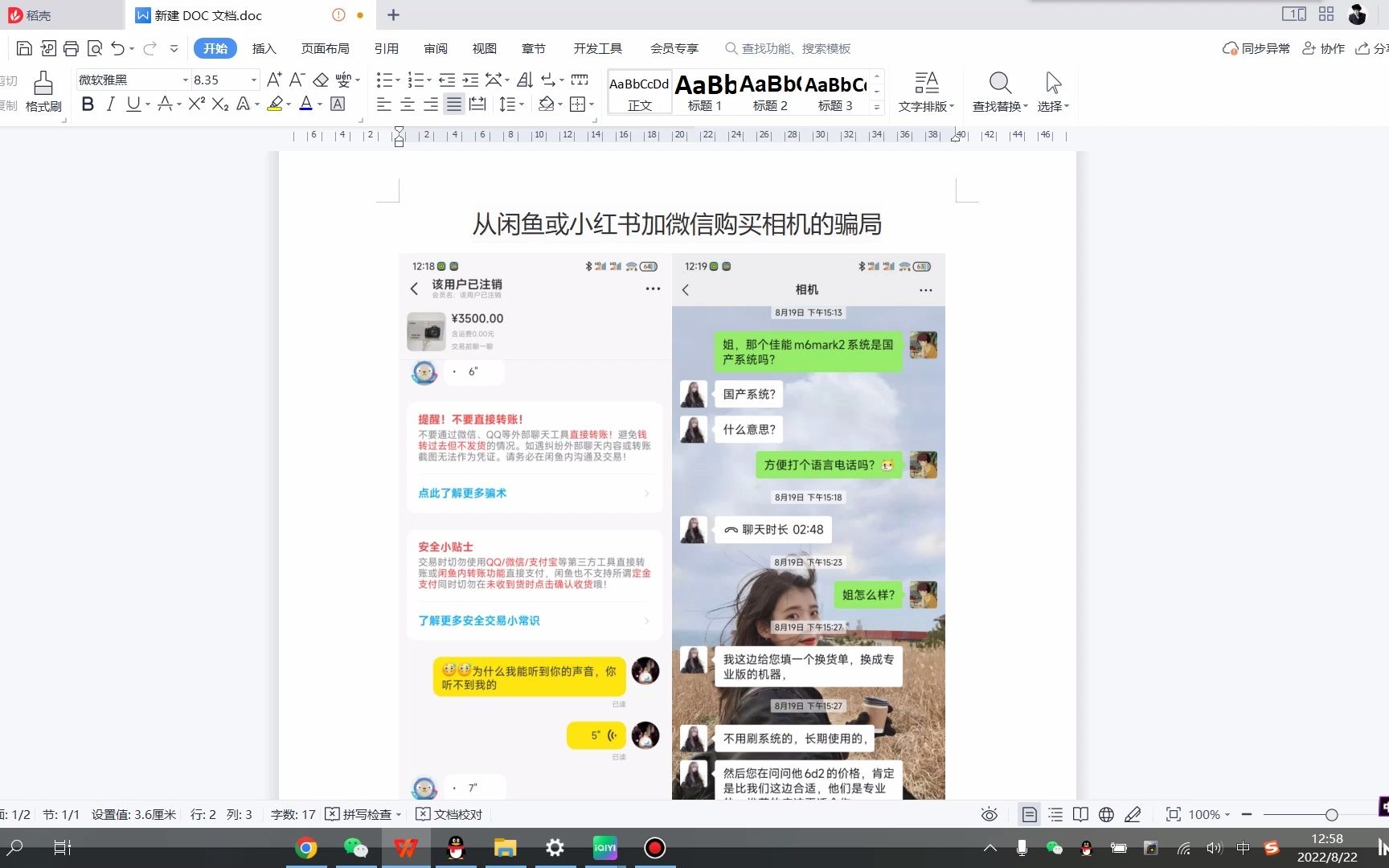Switch to reading view
Viewport: 1389px width, 868px height.
click(1080, 815)
